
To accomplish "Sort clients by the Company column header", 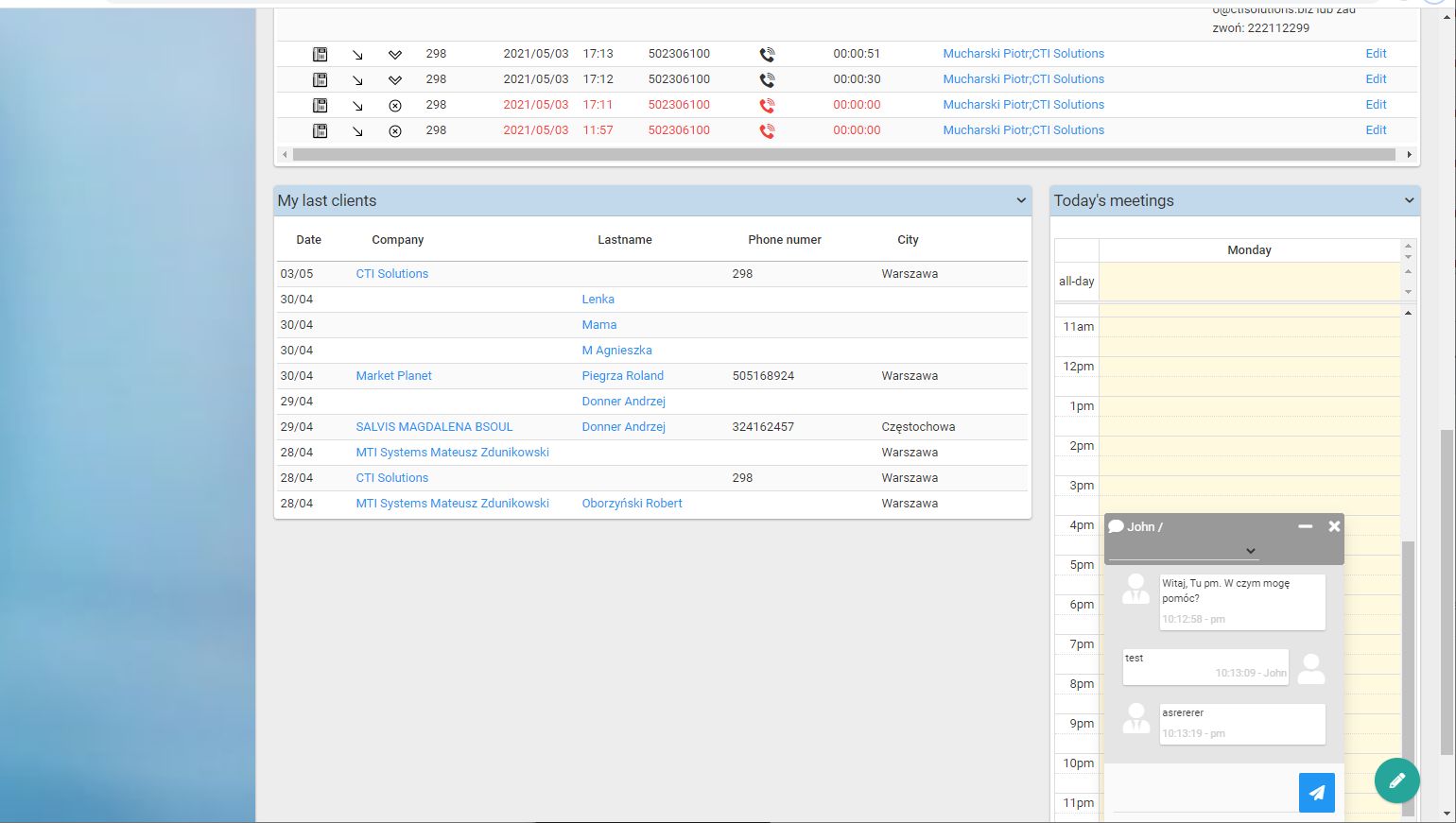I will point(397,240).
